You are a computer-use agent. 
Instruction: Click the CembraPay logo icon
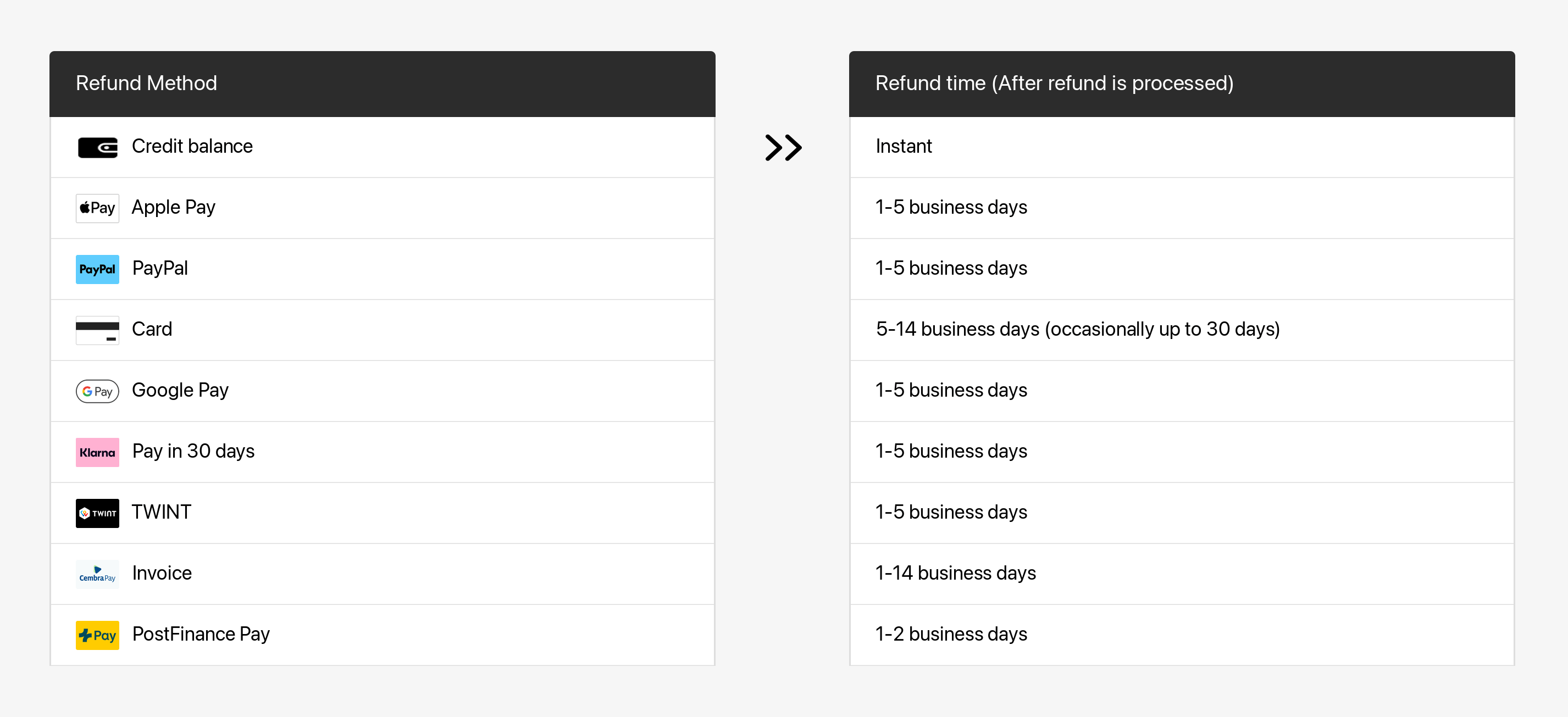pos(97,574)
